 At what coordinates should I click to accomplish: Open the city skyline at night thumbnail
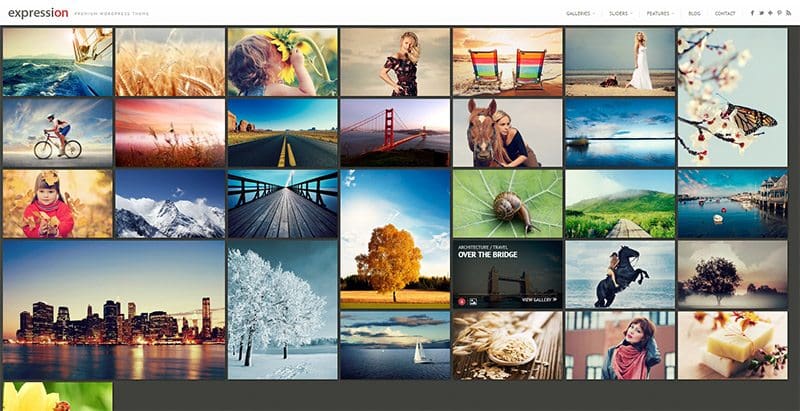tap(114, 310)
